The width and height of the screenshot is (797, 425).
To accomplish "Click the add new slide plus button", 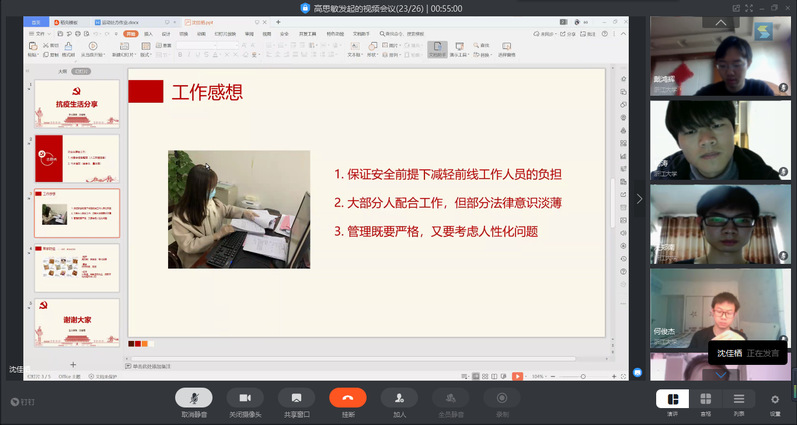I will pyautogui.click(x=73, y=364).
